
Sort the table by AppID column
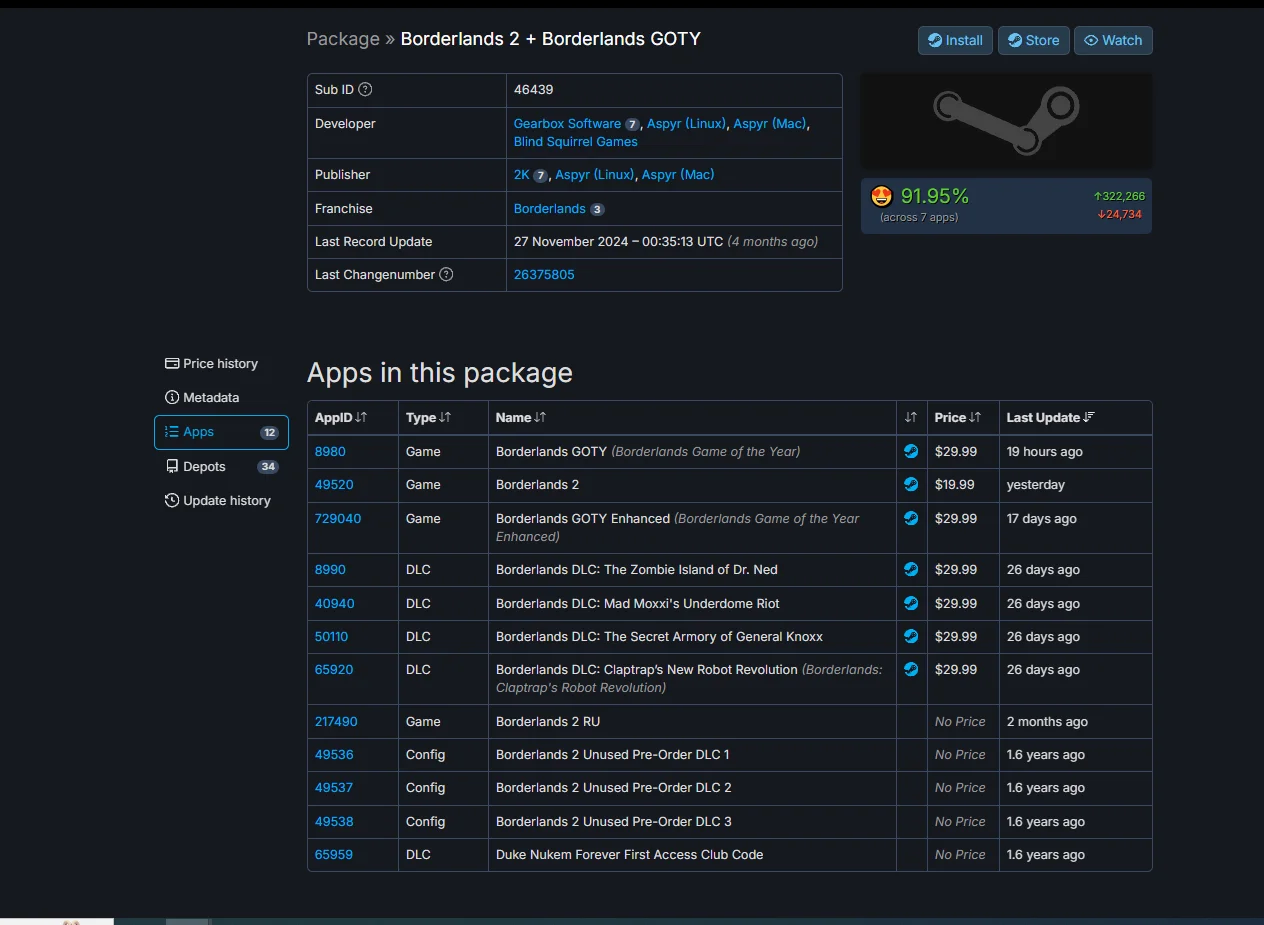pos(341,417)
